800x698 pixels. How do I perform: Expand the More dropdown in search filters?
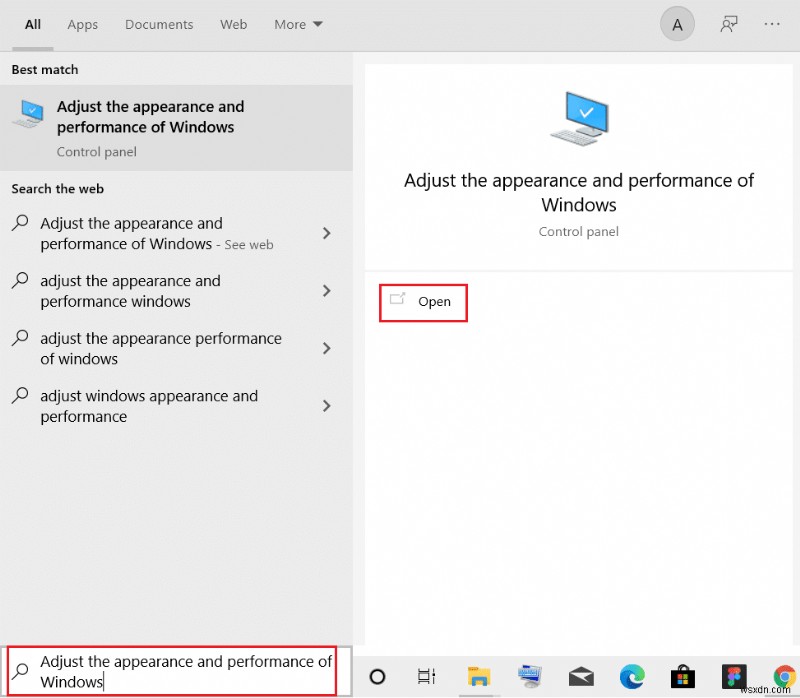(x=297, y=24)
